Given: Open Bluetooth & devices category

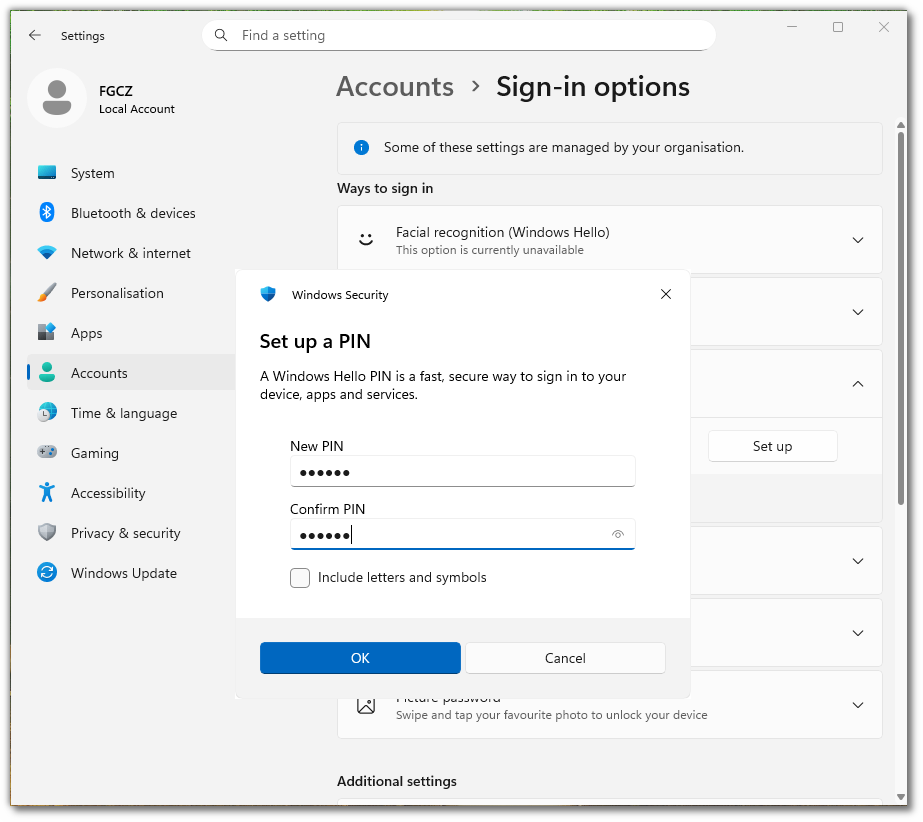Looking at the screenshot, I should coord(131,213).
